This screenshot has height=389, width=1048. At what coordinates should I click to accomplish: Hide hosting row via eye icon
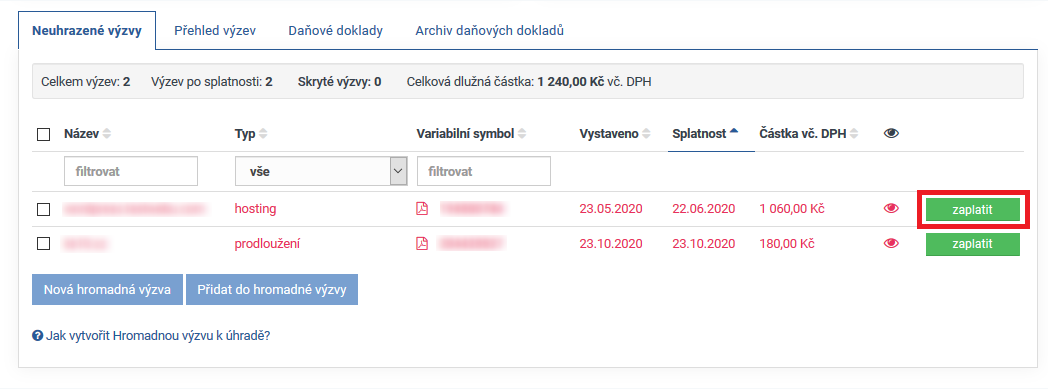(891, 209)
